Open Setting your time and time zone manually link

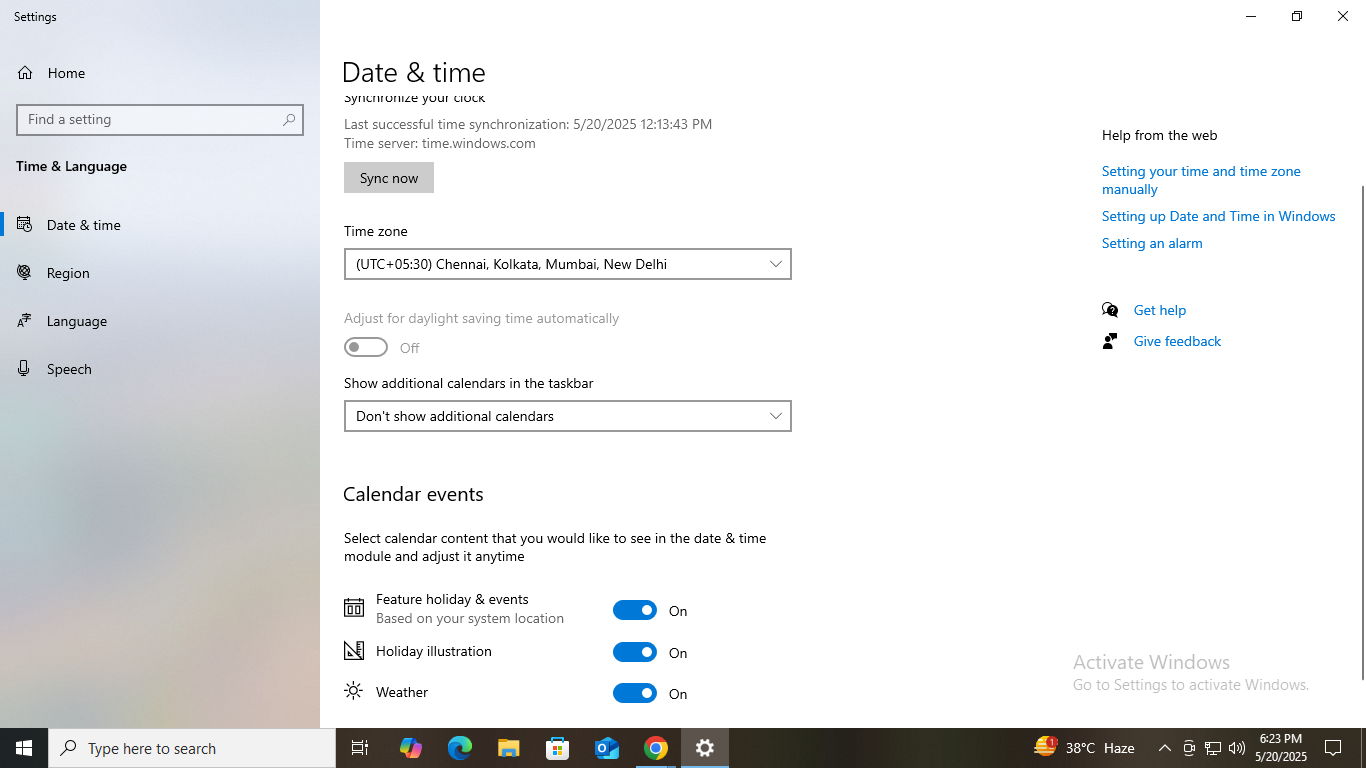coord(1201,180)
